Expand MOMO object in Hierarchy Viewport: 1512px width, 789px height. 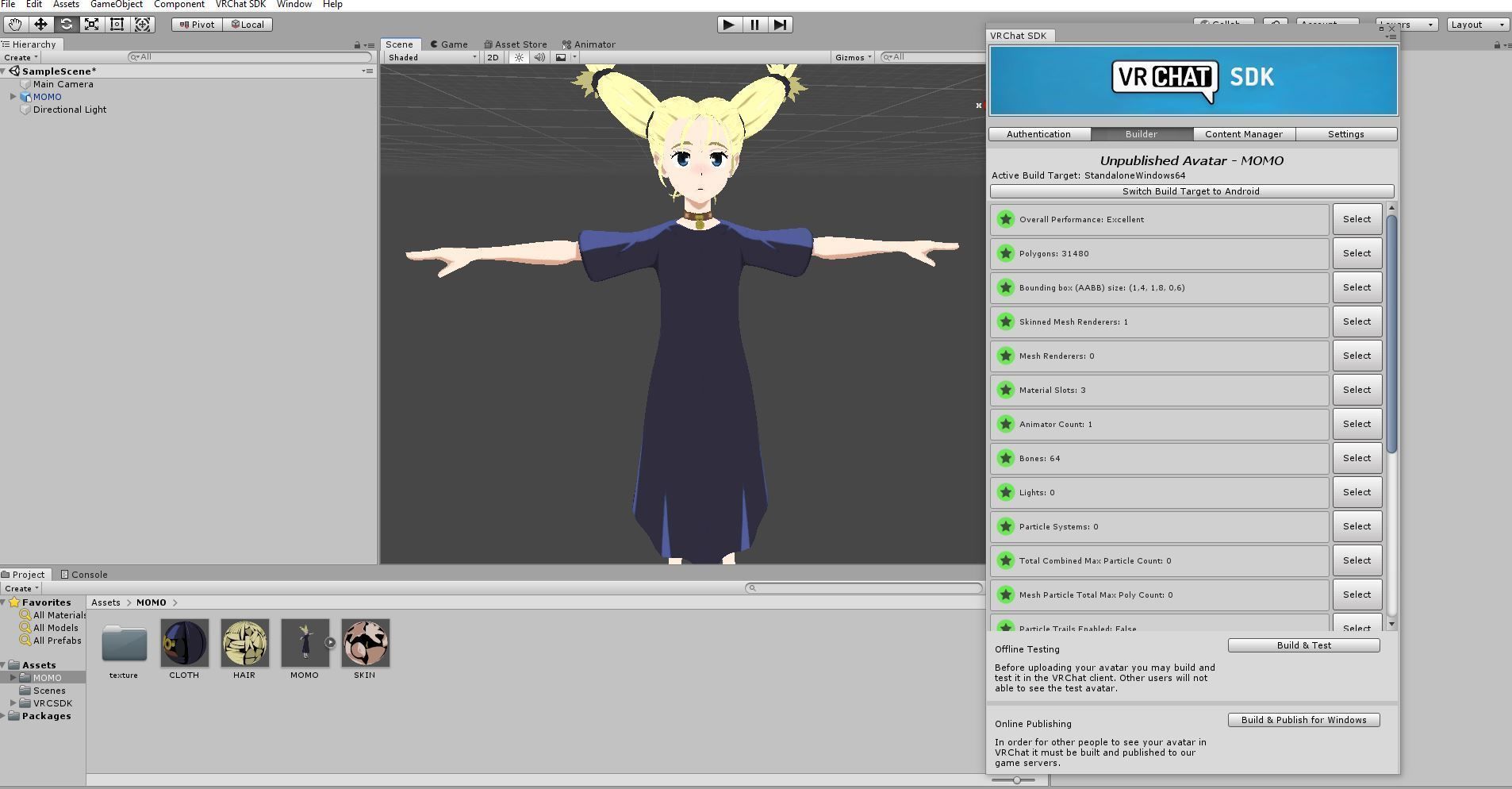tap(13, 97)
